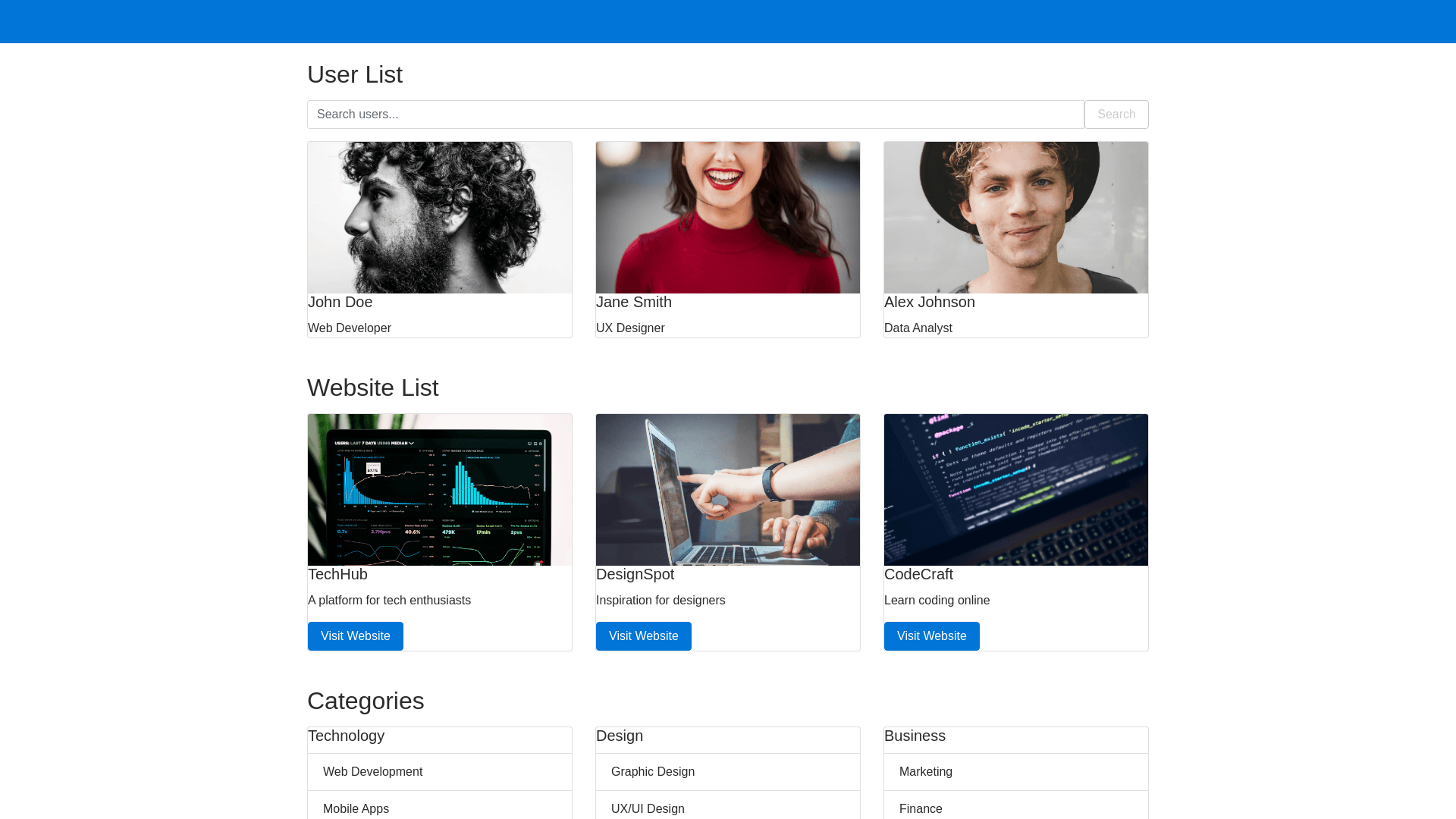Click Jane Smith's profile photo
1456x819 pixels.
point(728,218)
